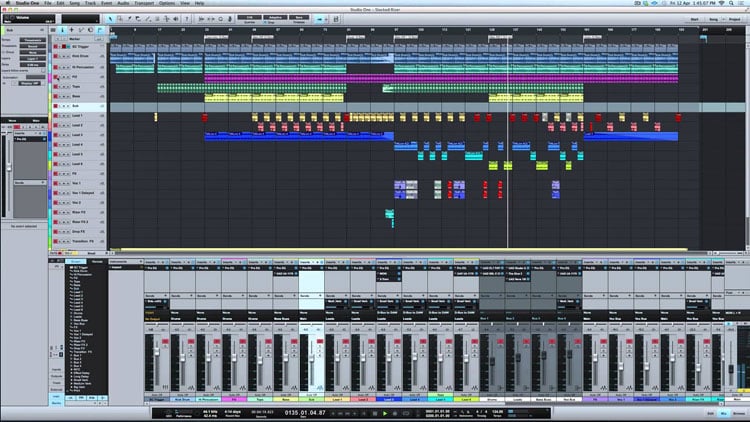This screenshot has width=750, height=422.
Task: Open Kick Drum channel output Drums selector
Action: pyautogui.click(x=182, y=319)
